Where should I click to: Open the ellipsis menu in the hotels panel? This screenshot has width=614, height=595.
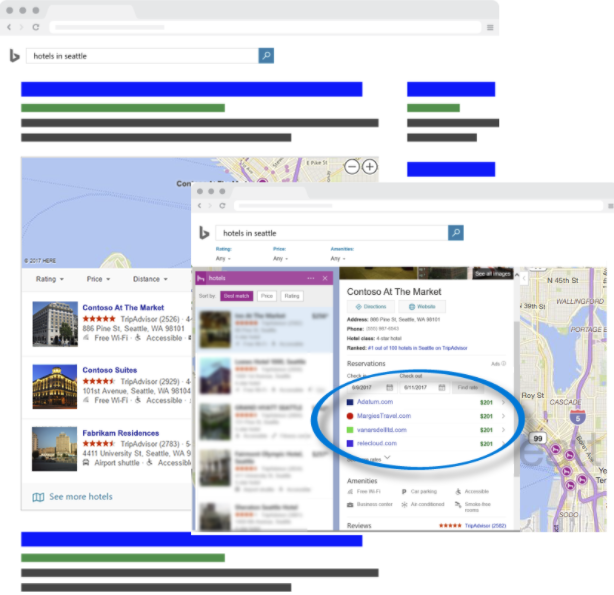point(311,278)
